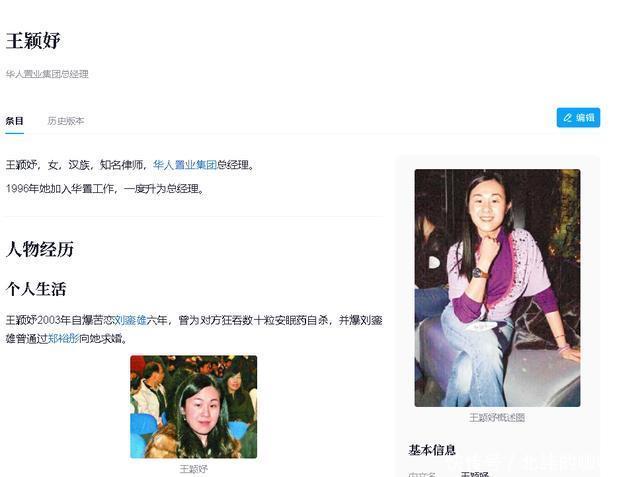Click the 个人生活 subsection heading
640x477 pixels.
36,289
